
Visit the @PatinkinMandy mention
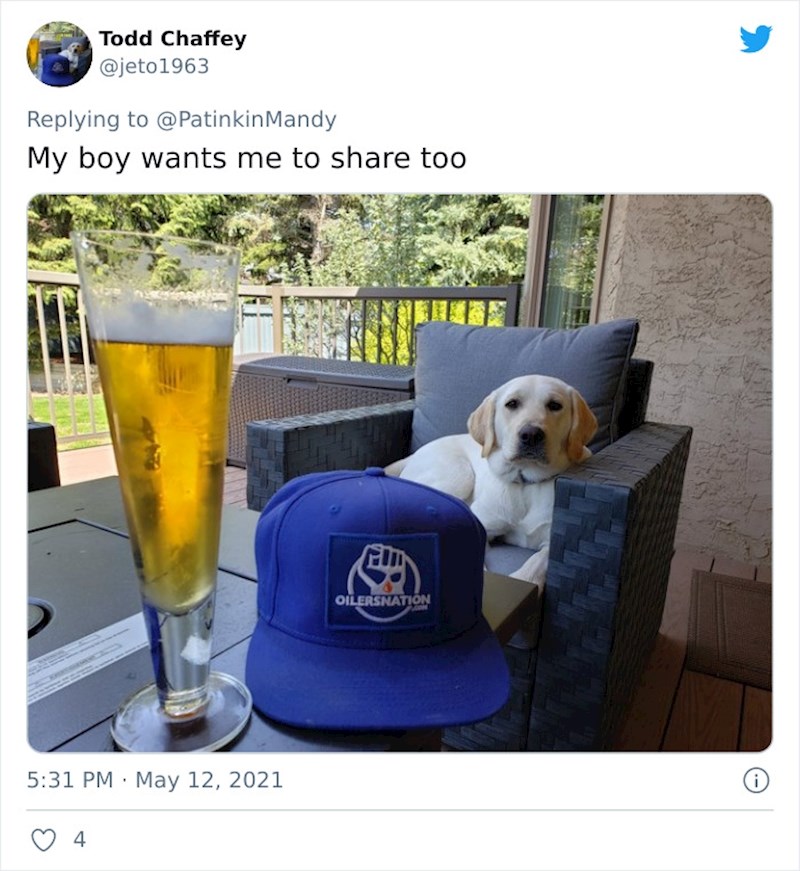tap(245, 119)
